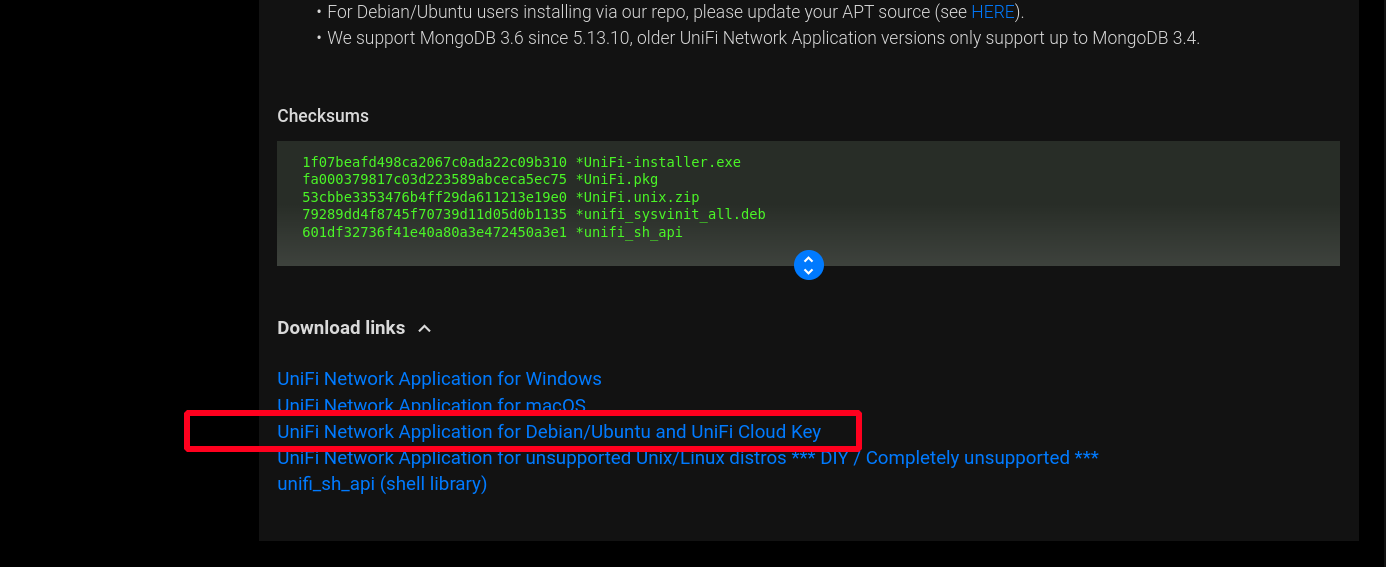Expand the checksums code block with the blue arrow icon
The width and height of the screenshot is (1386, 567).
(808, 265)
